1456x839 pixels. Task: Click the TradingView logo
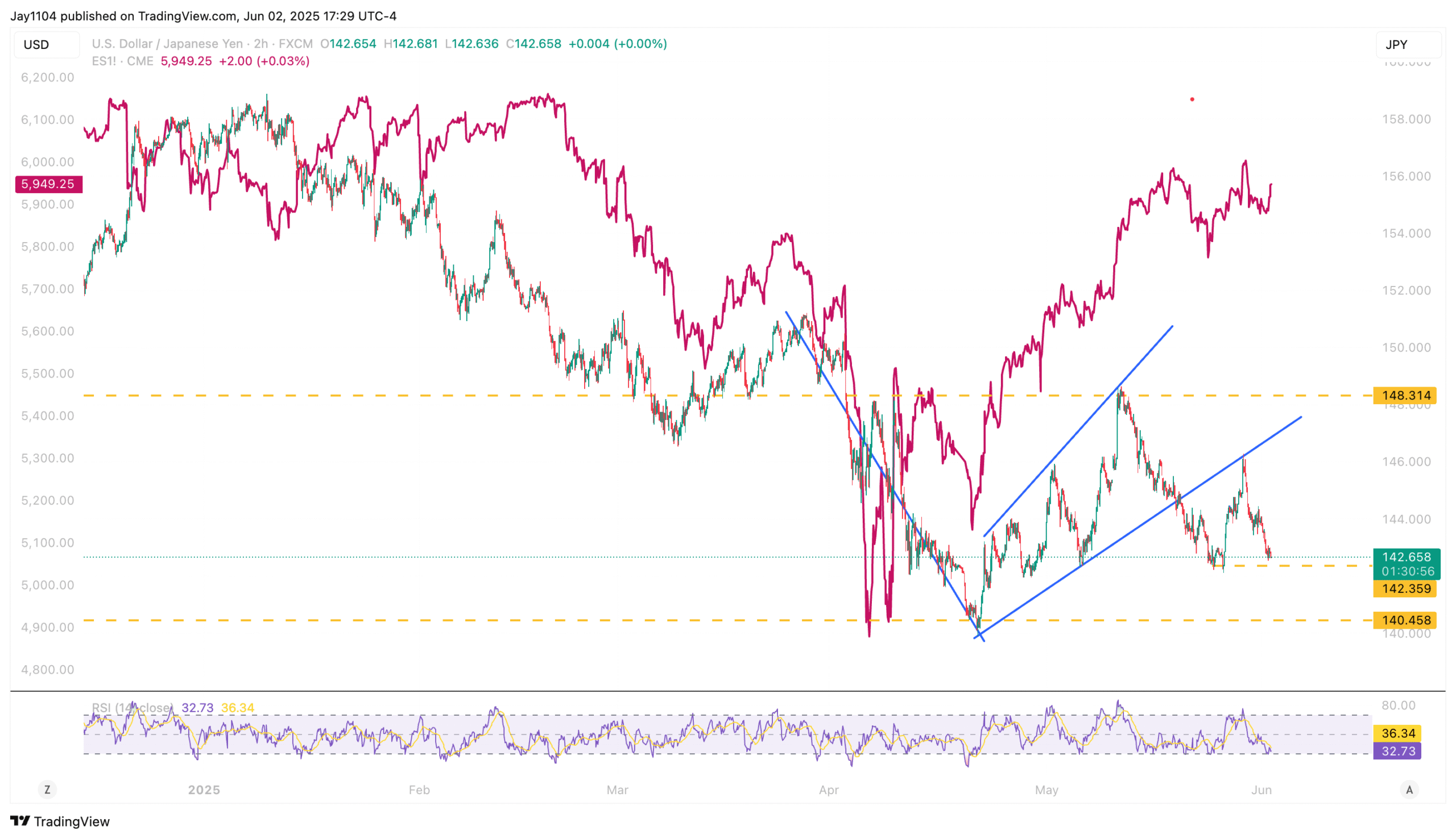coord(60,821)
